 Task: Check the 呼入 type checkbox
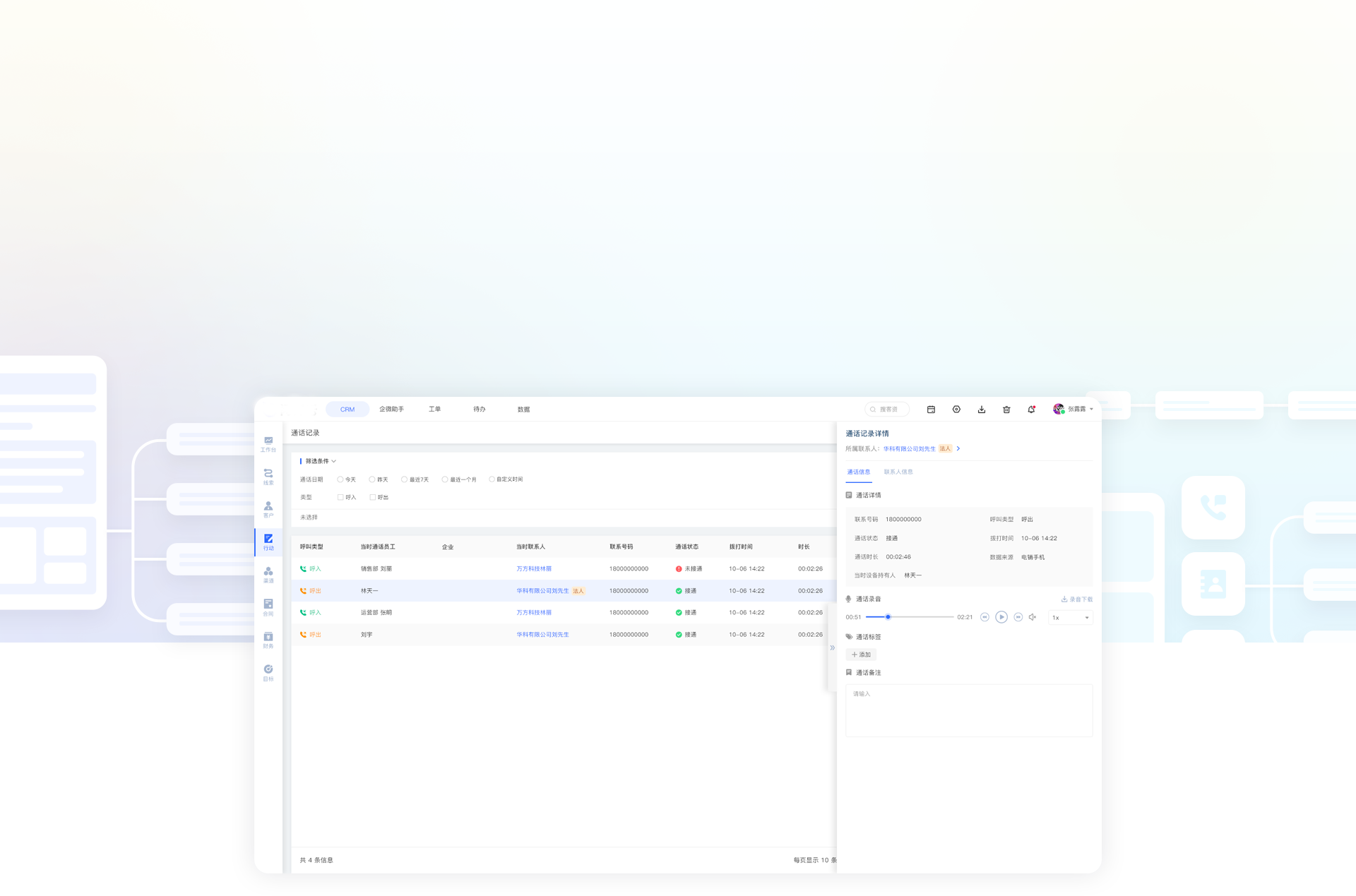click(x=340, y=497)
